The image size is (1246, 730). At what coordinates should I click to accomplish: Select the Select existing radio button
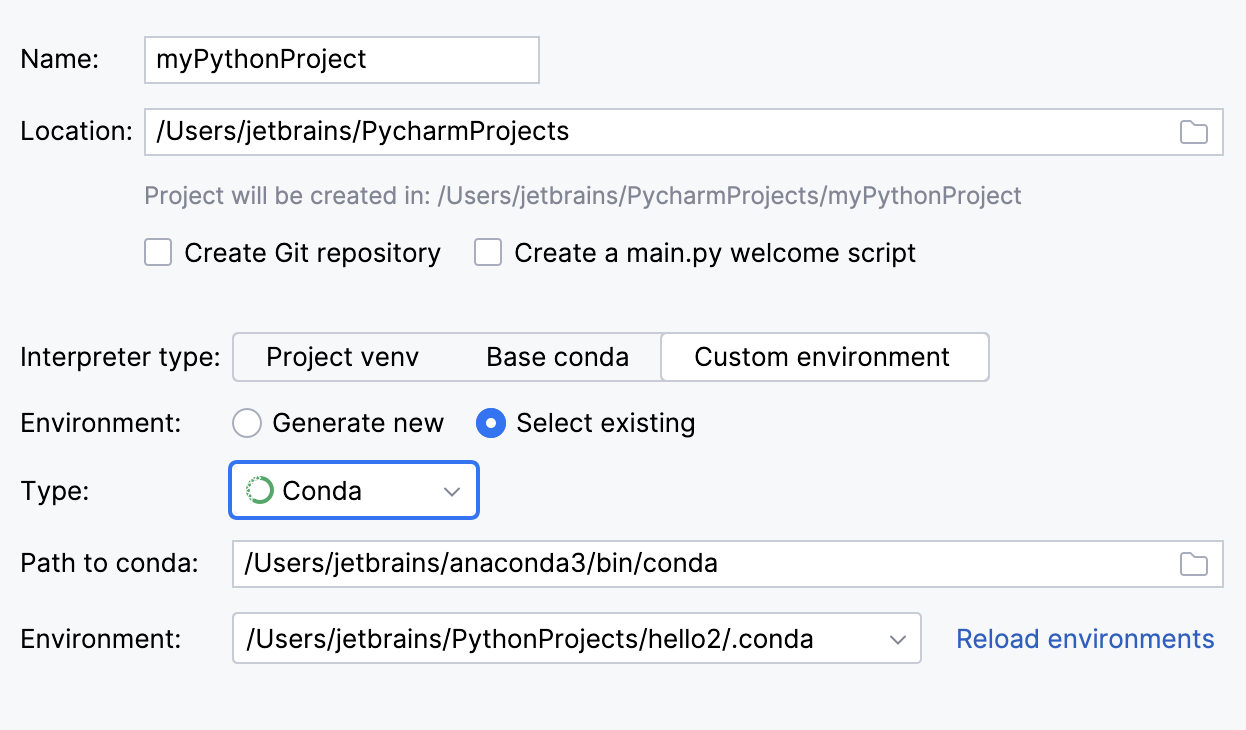point(490,423)
